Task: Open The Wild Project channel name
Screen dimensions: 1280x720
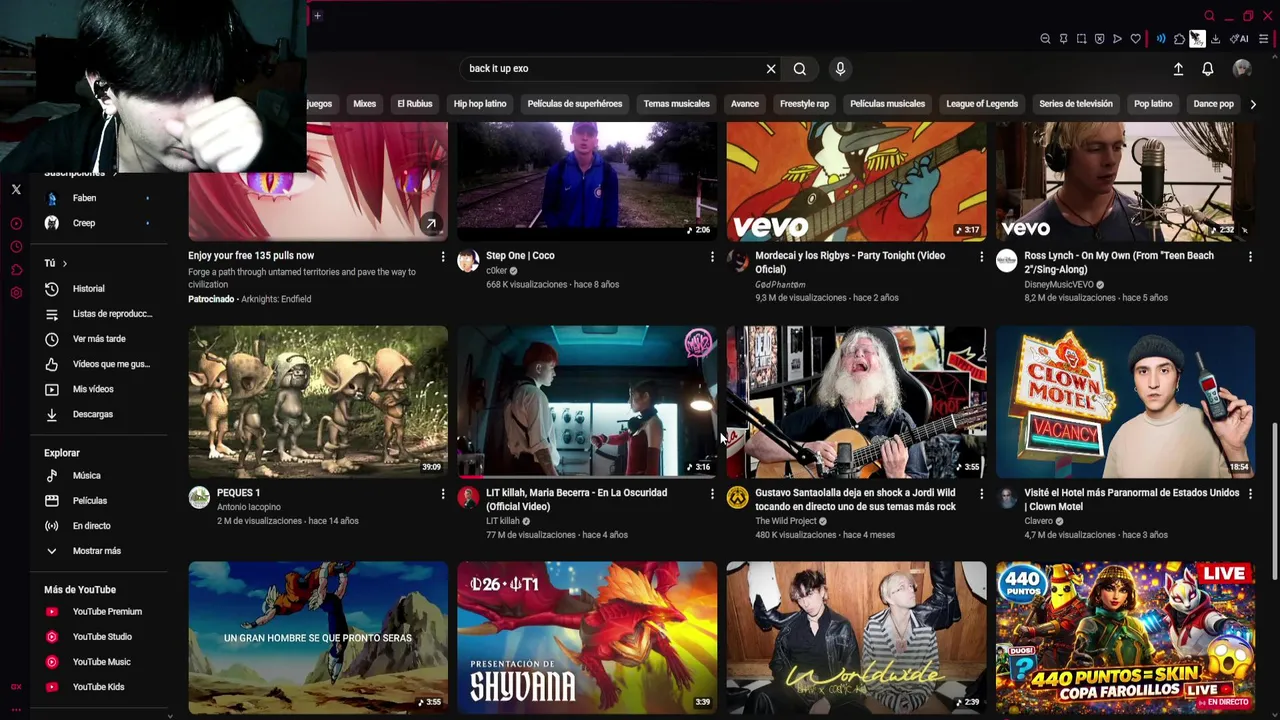Action: pos(785,521)
